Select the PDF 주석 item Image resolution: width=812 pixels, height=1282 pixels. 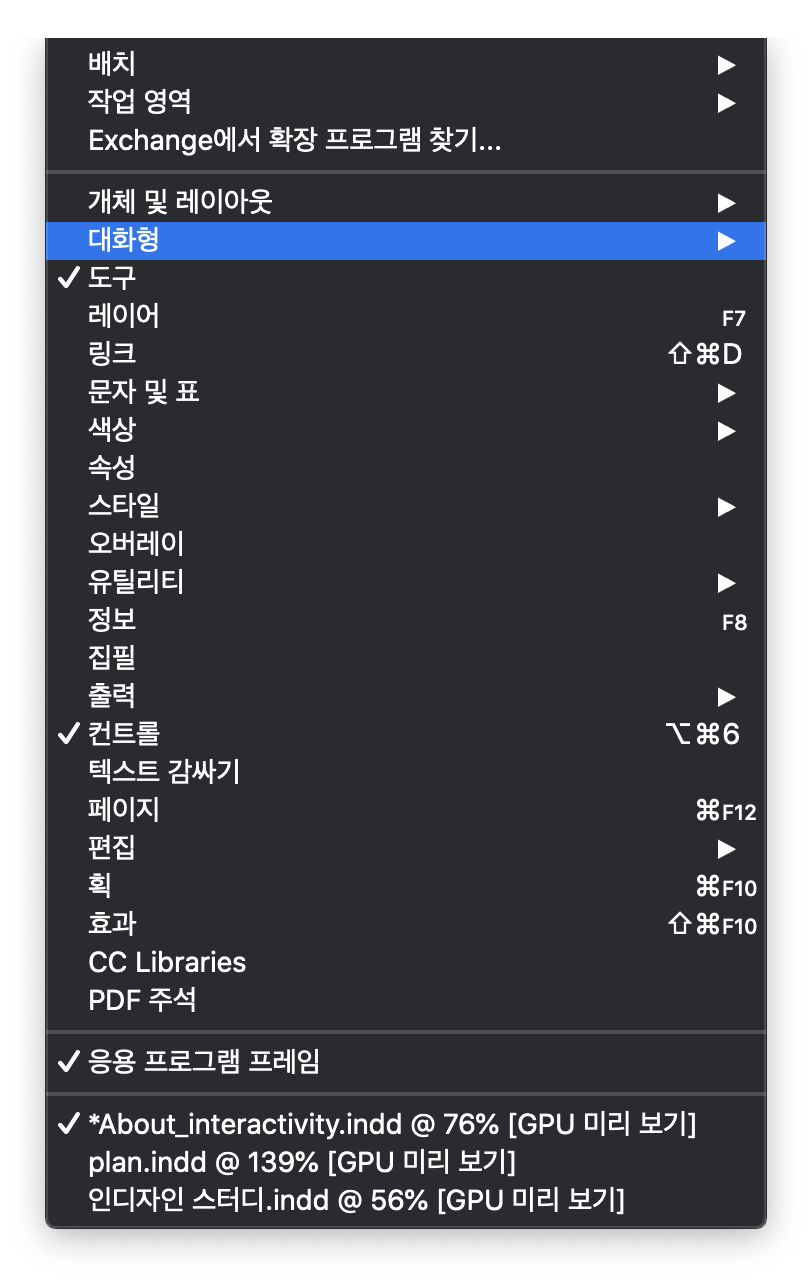tap(406, 1000)
